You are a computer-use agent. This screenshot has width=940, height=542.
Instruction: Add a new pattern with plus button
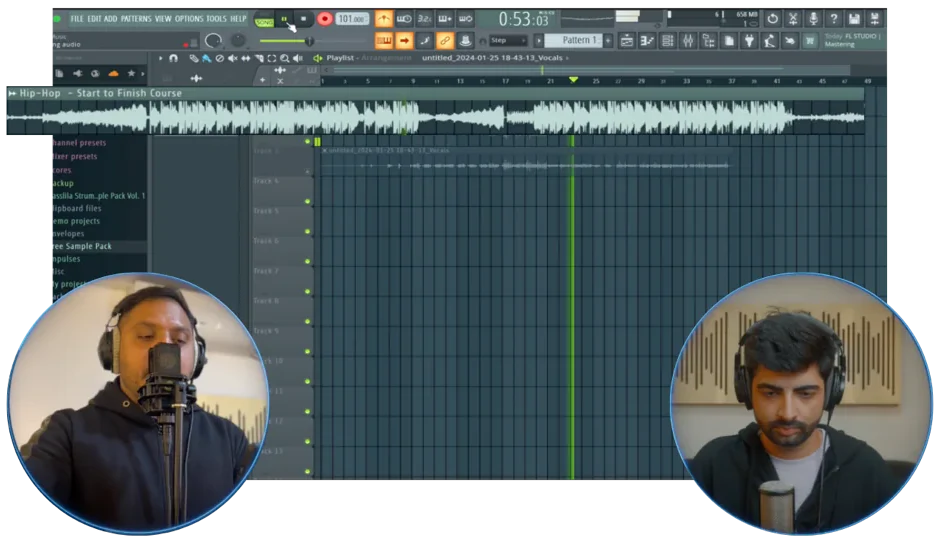click(608, 40)
